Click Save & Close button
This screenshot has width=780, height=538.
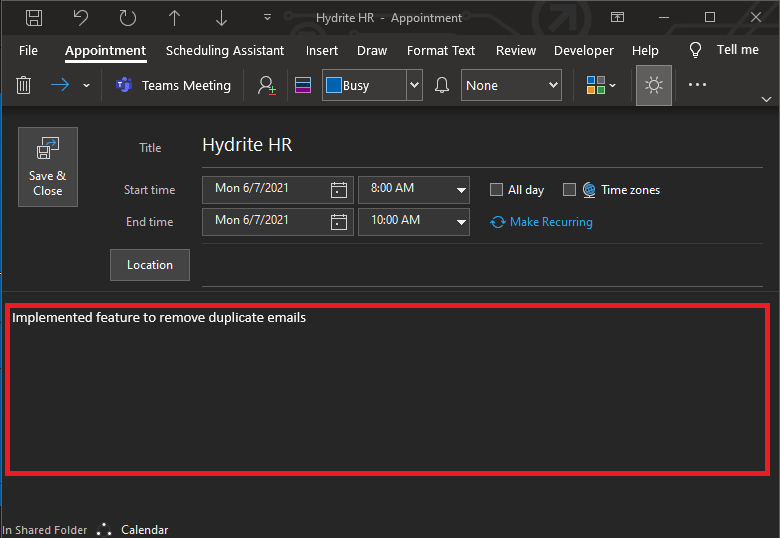click(48, 167)
